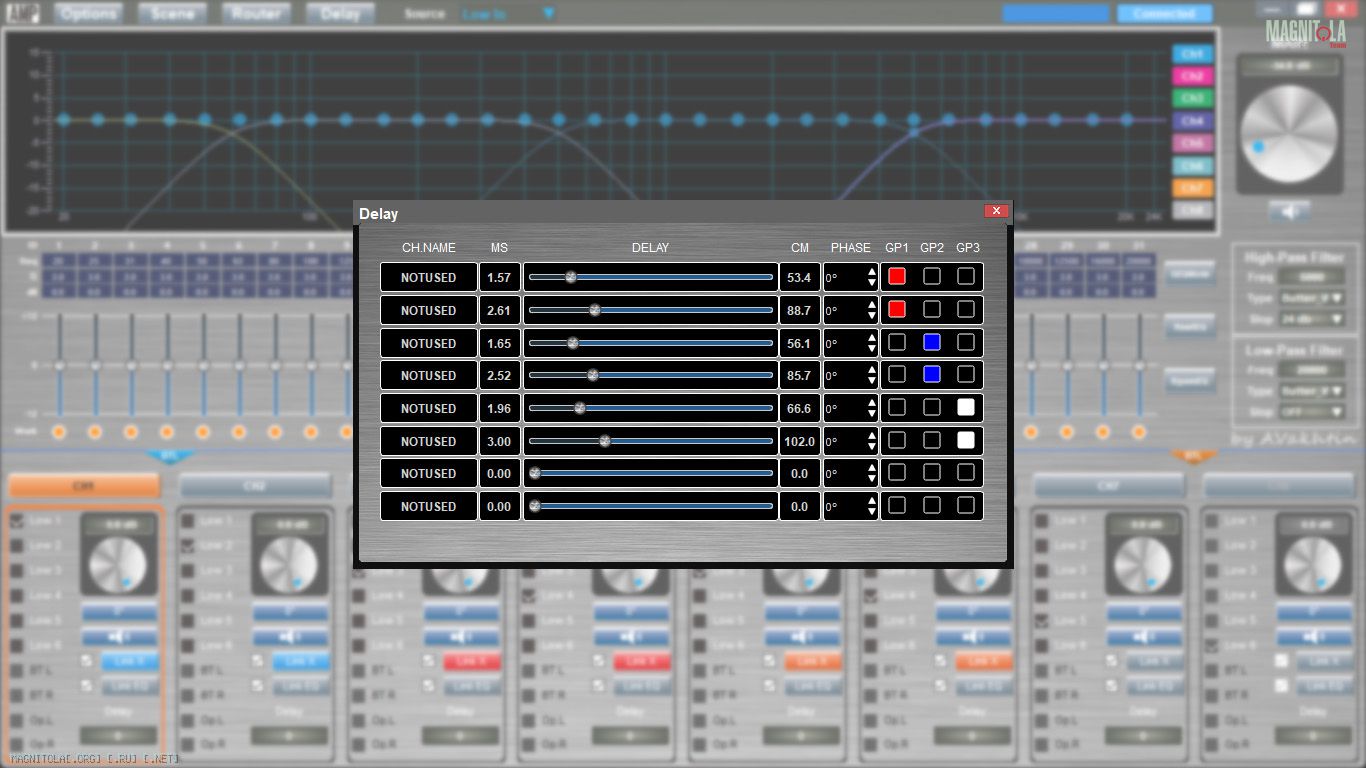Check GP1 in the 1.96 ms row

coord(897,407)
